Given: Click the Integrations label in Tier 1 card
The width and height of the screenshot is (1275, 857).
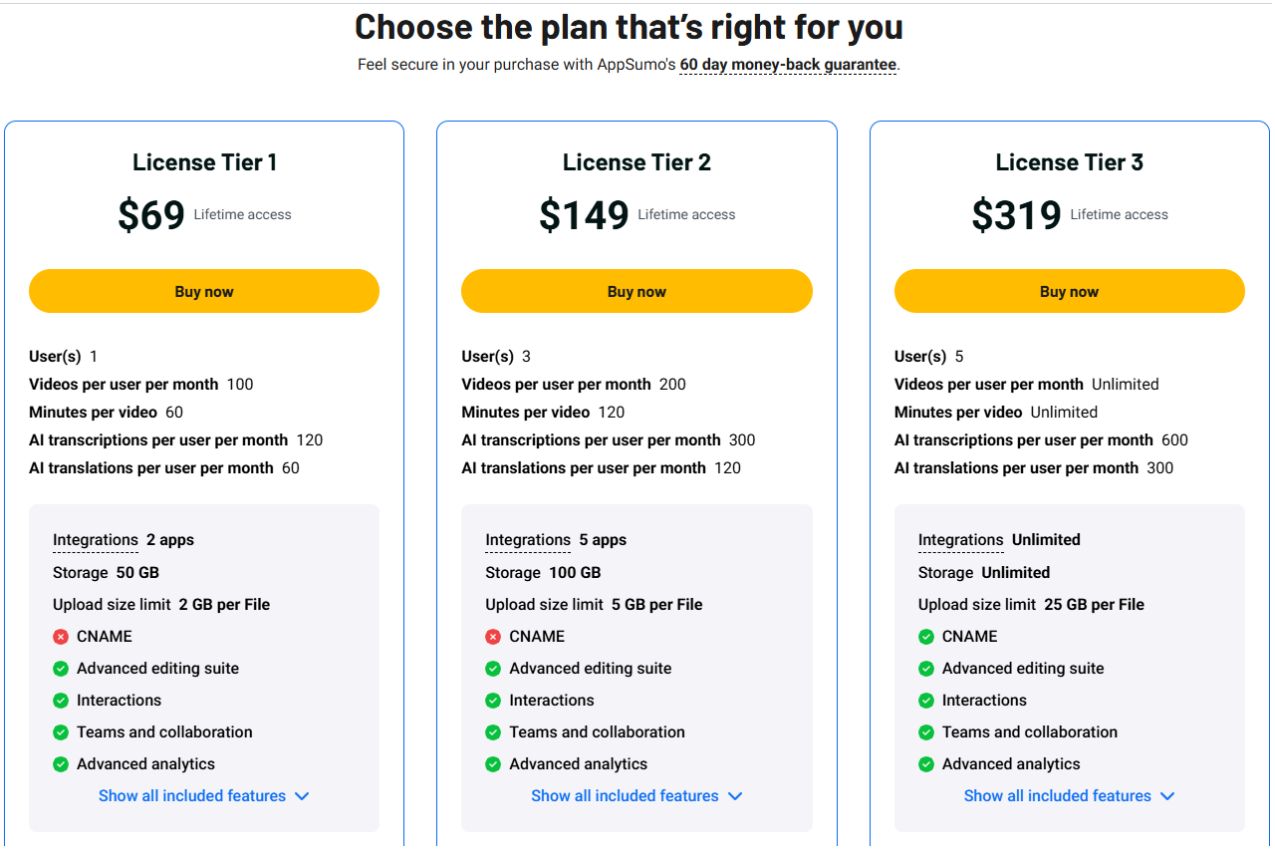Looking at the screenshot, I should coord(95,539).
